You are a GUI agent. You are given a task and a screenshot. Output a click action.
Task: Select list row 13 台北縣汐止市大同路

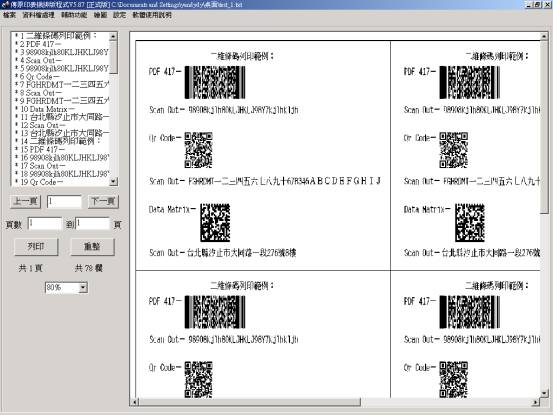[x=61, y=133]
